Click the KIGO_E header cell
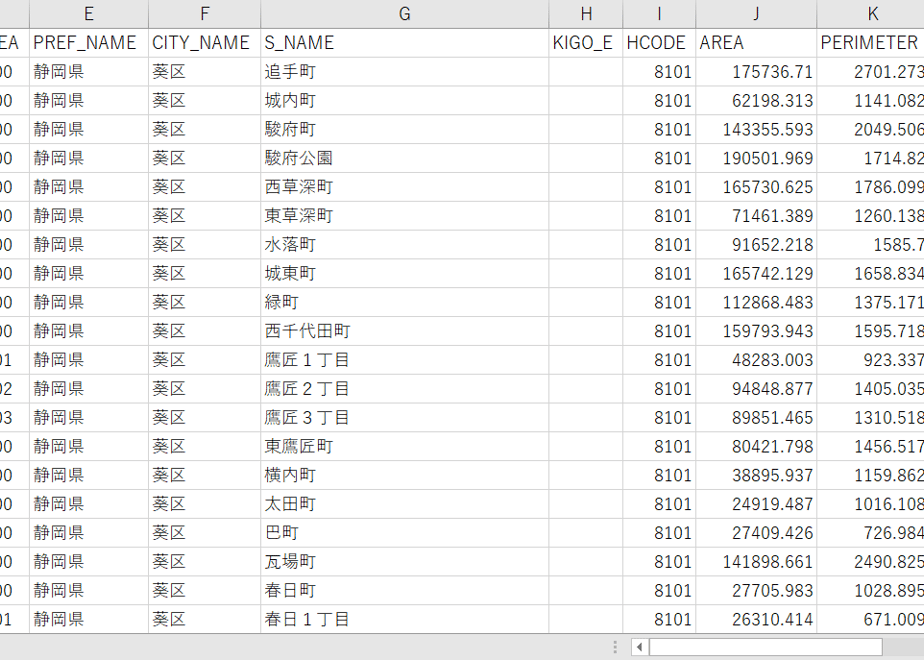The width and height of the screenshot is (924, 660). [x=586, y=42]
